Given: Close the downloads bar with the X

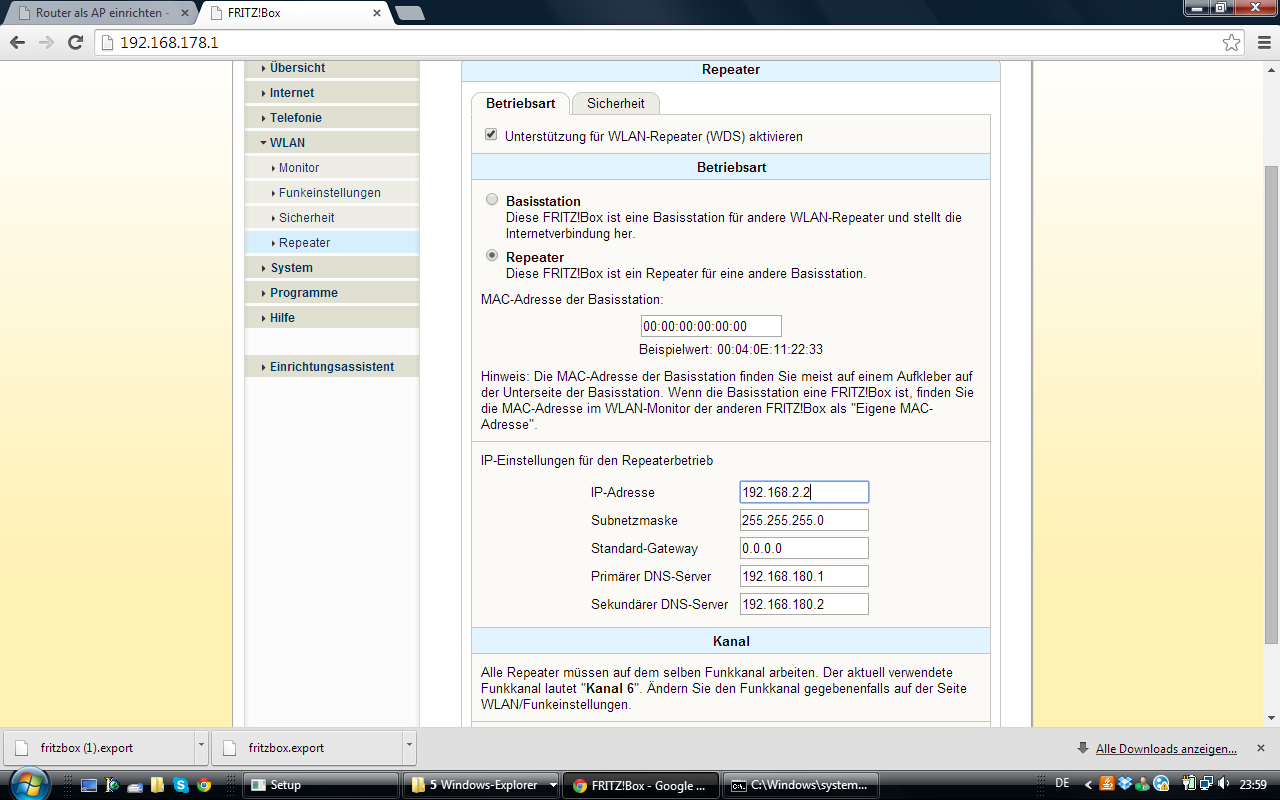Looking at the screenshot, I should (x=1260, y=748).
